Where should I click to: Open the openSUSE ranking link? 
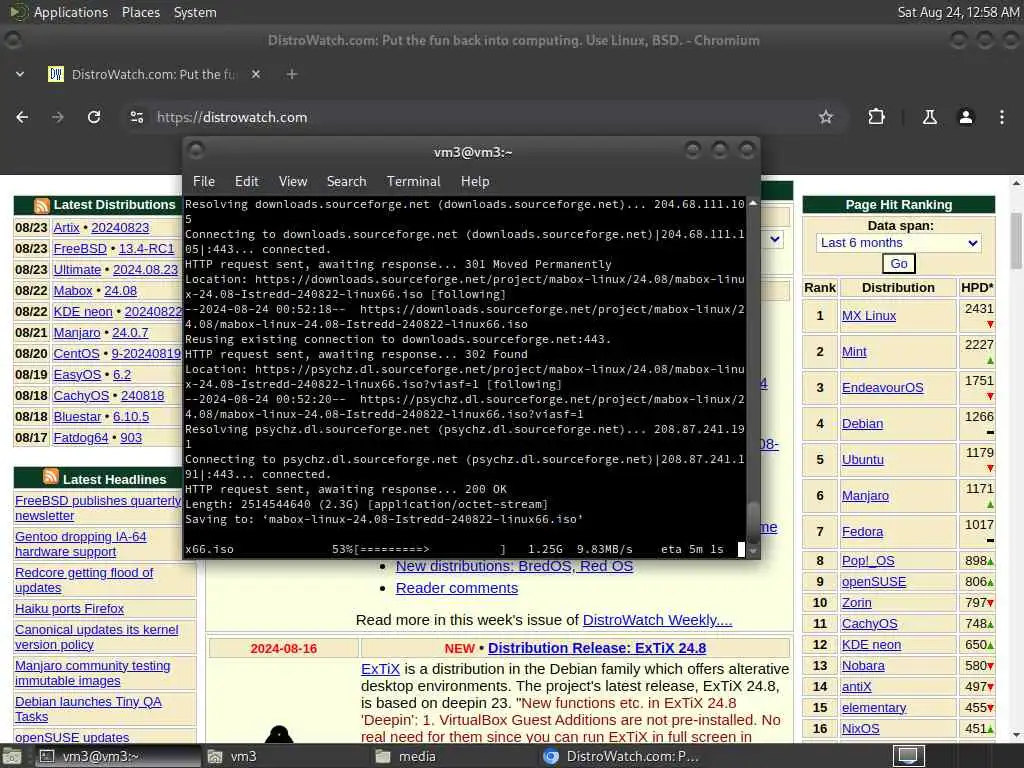(x=874, y=581)
